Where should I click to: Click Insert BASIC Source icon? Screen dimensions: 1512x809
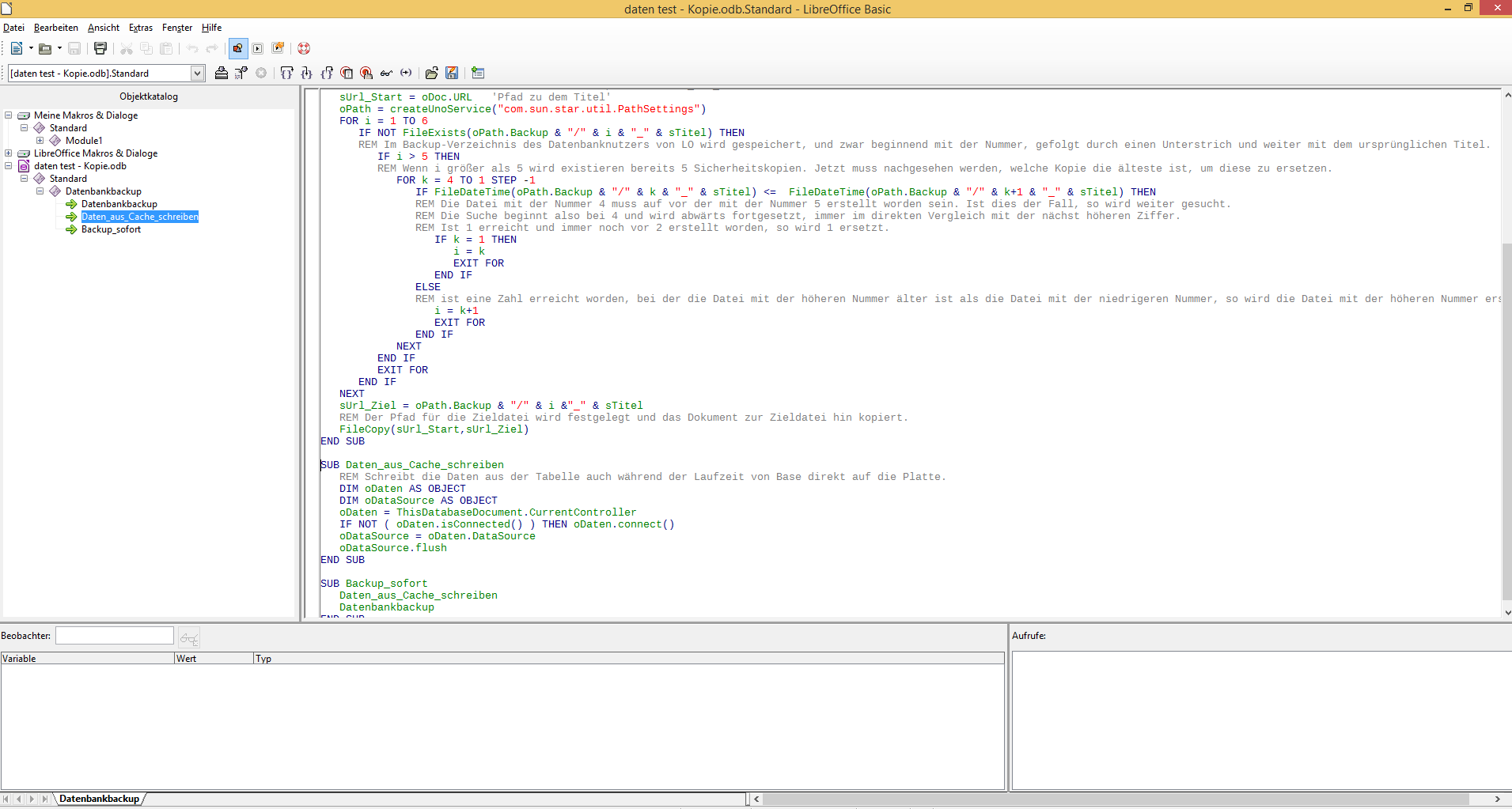pos(432,73)
